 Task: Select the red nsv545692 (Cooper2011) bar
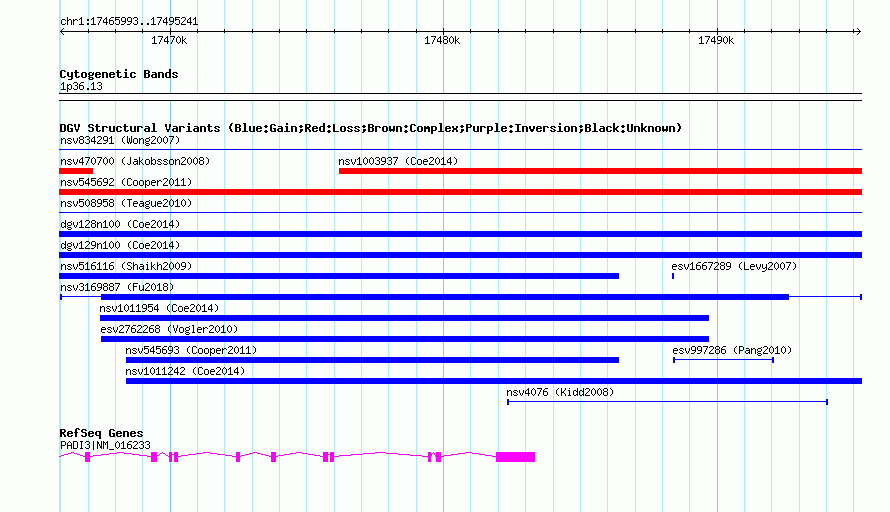[461, 192]
